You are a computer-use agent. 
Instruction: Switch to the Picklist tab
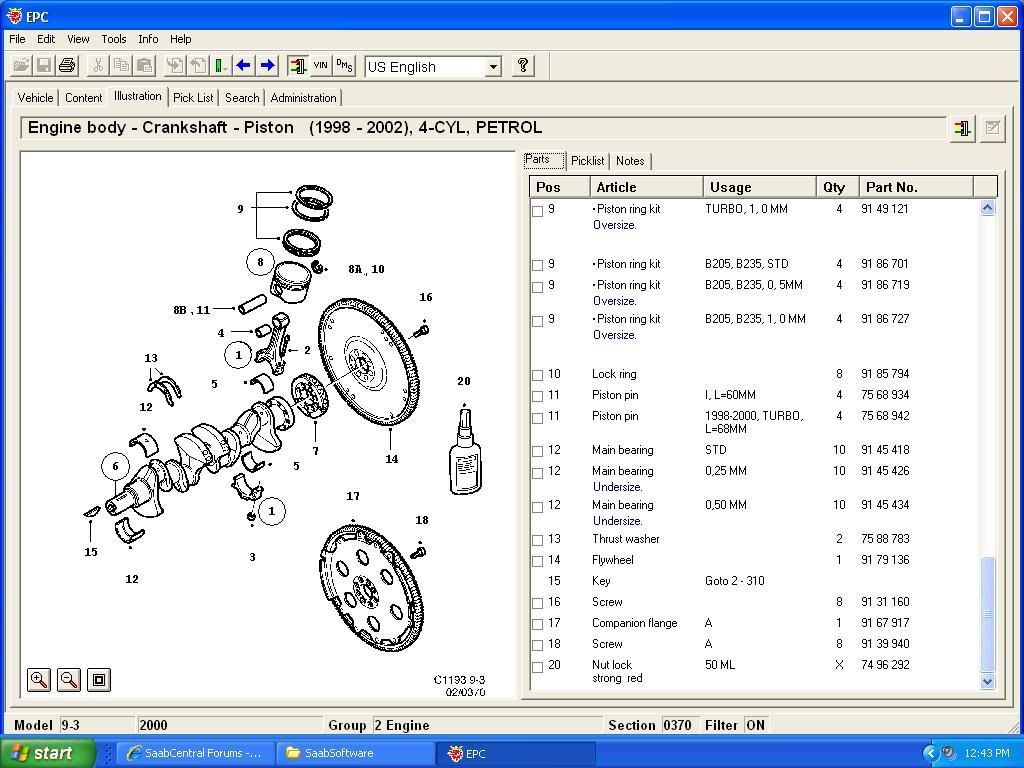pyautogui.click(x=587, y=160)
